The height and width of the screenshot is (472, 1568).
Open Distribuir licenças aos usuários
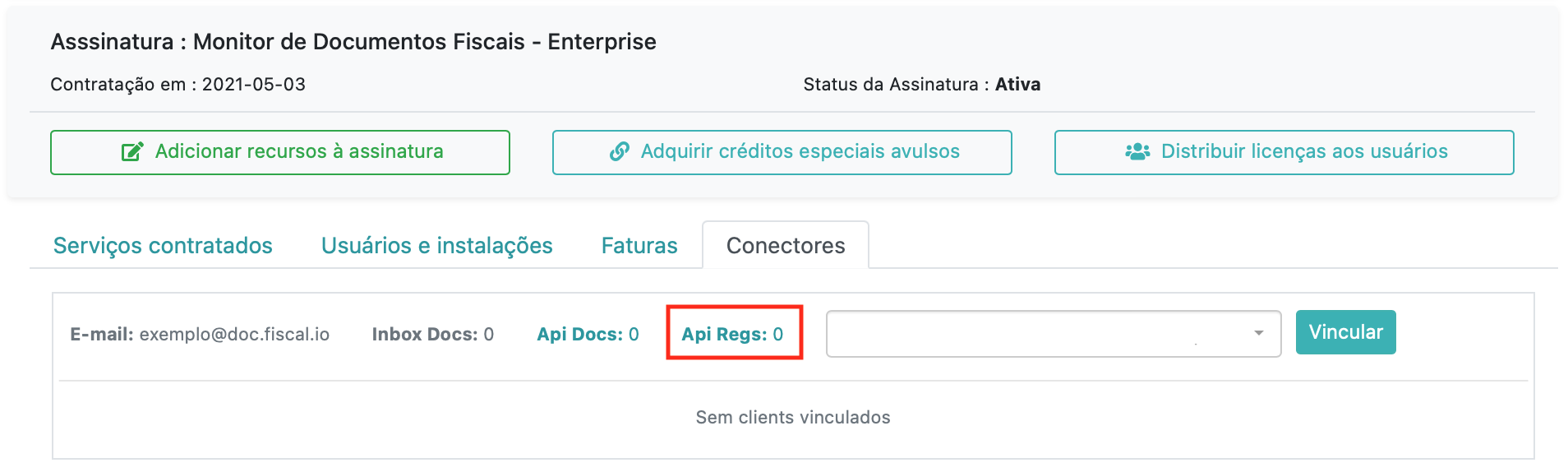click(x=1284, y=152)
